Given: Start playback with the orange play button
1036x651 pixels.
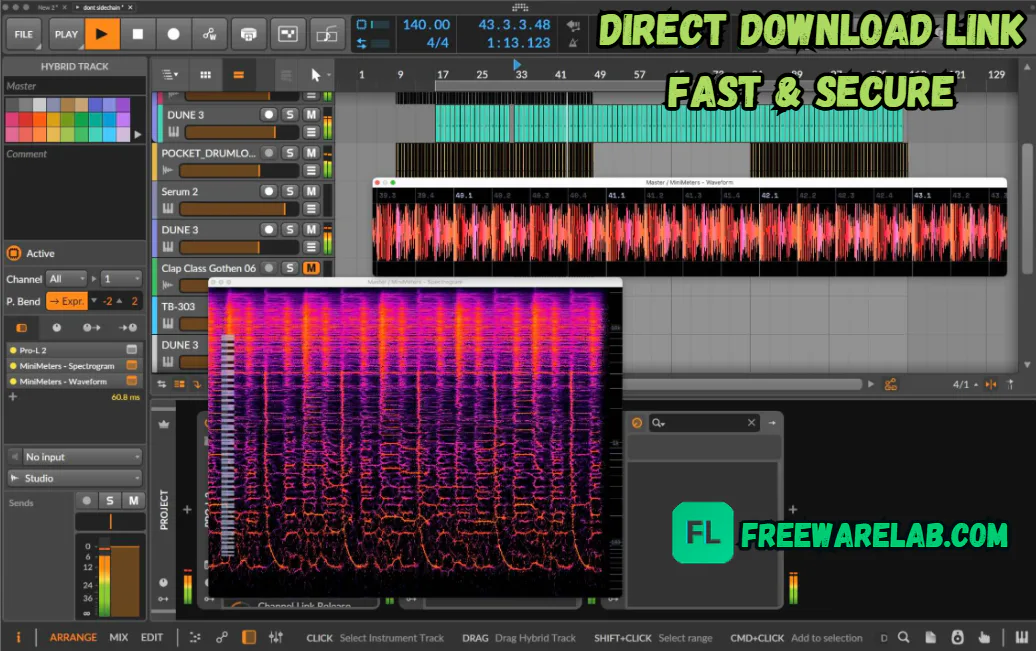Looking at the screenshot, I should click(101, 34).
